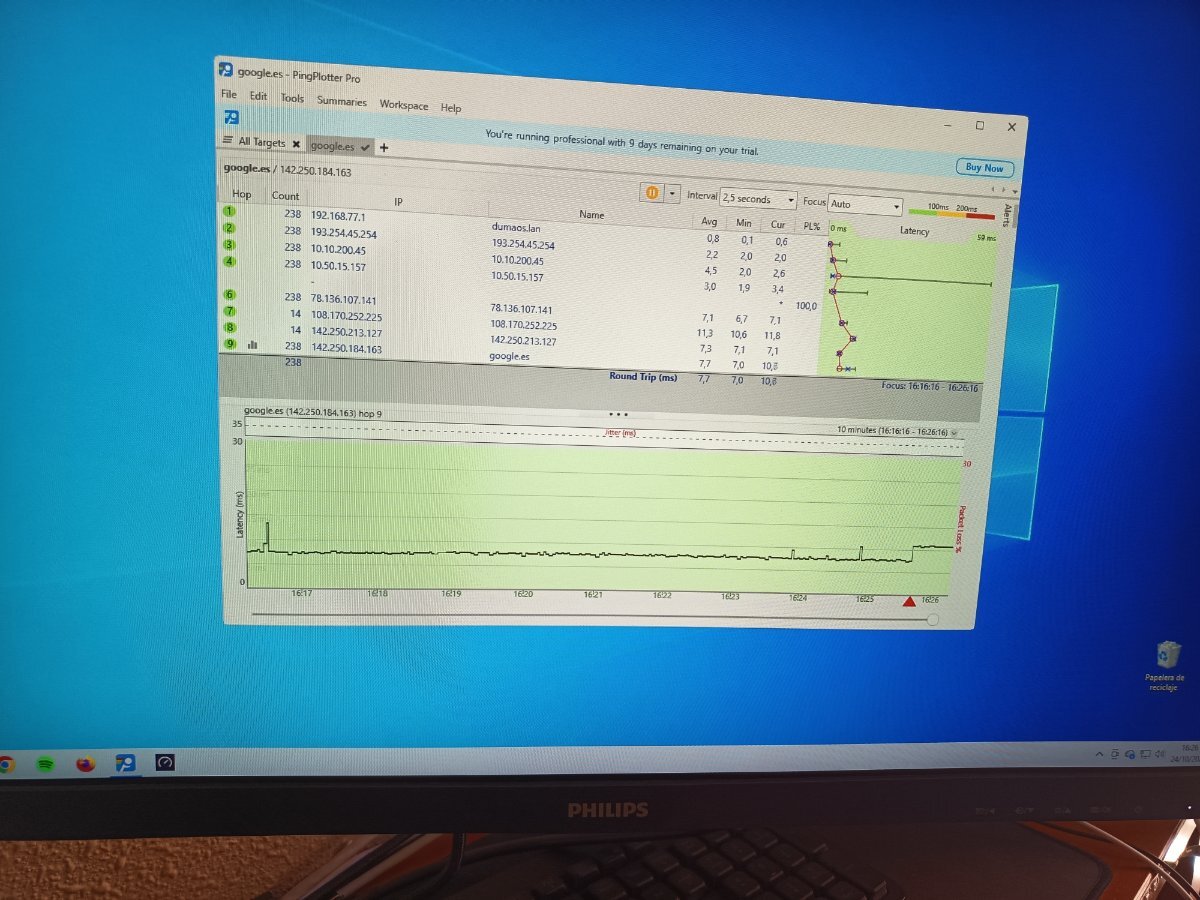Add a new target tab with plus
The image size is (1200, 900).
pyautogui.click(x=383, y=147)
